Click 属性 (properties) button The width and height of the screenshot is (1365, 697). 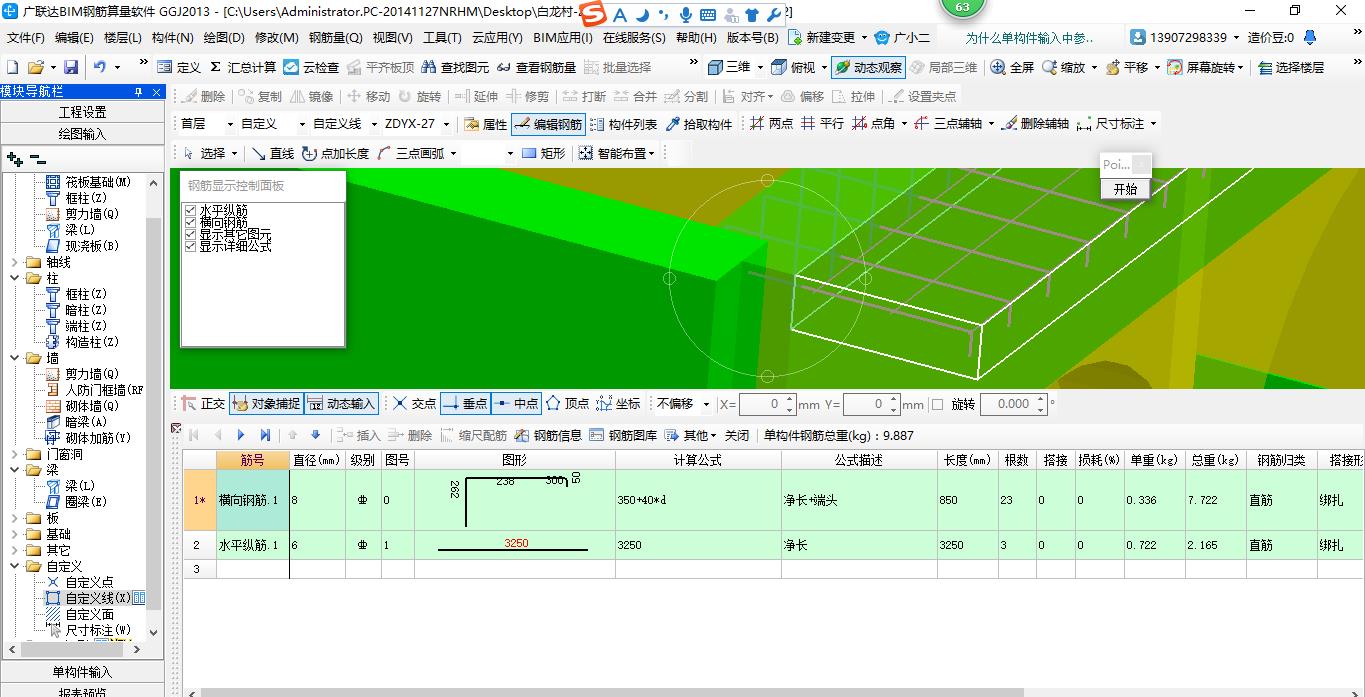point(486,124)
